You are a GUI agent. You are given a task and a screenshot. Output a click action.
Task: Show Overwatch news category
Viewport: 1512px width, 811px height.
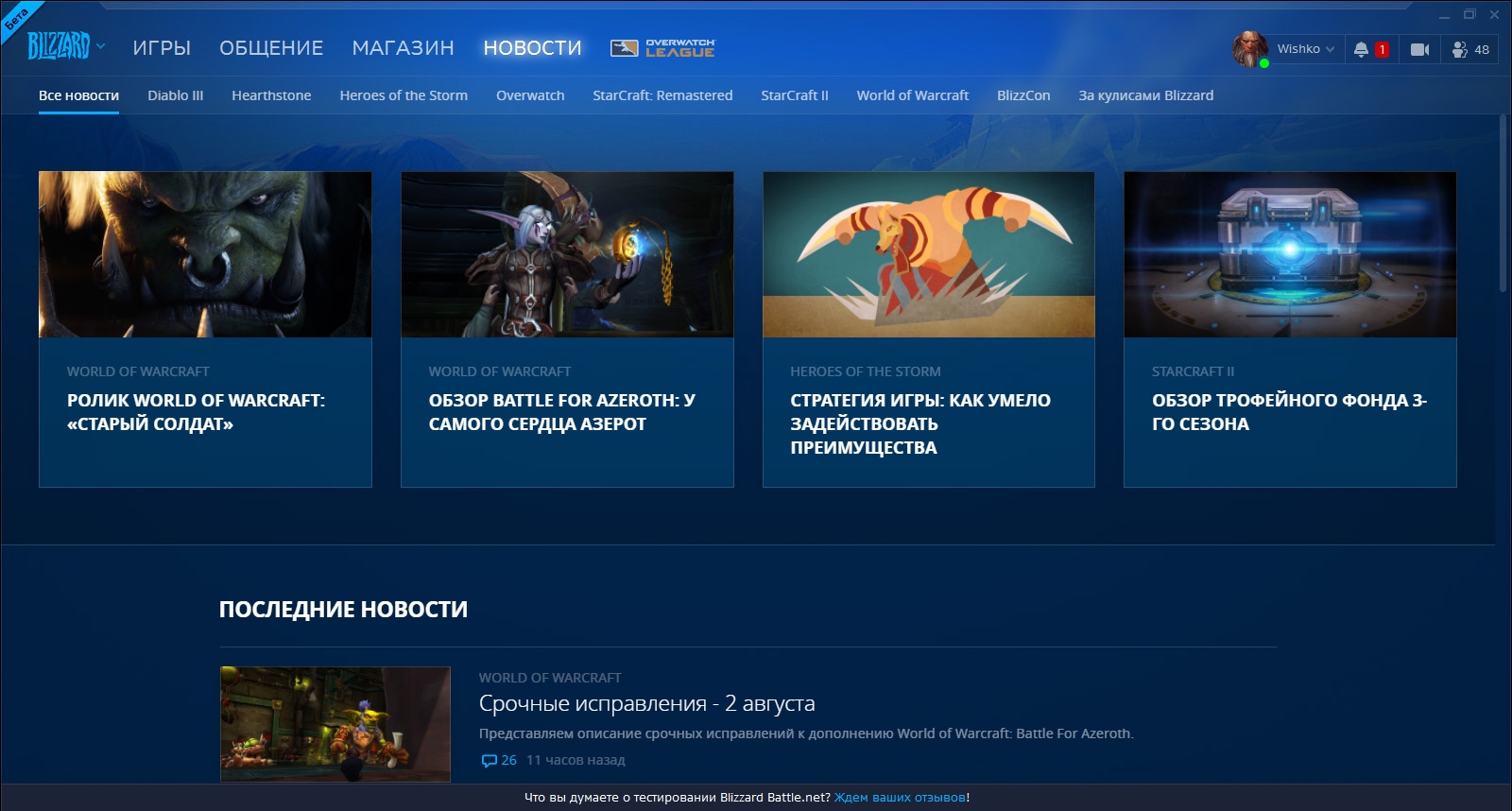point(530,95)
